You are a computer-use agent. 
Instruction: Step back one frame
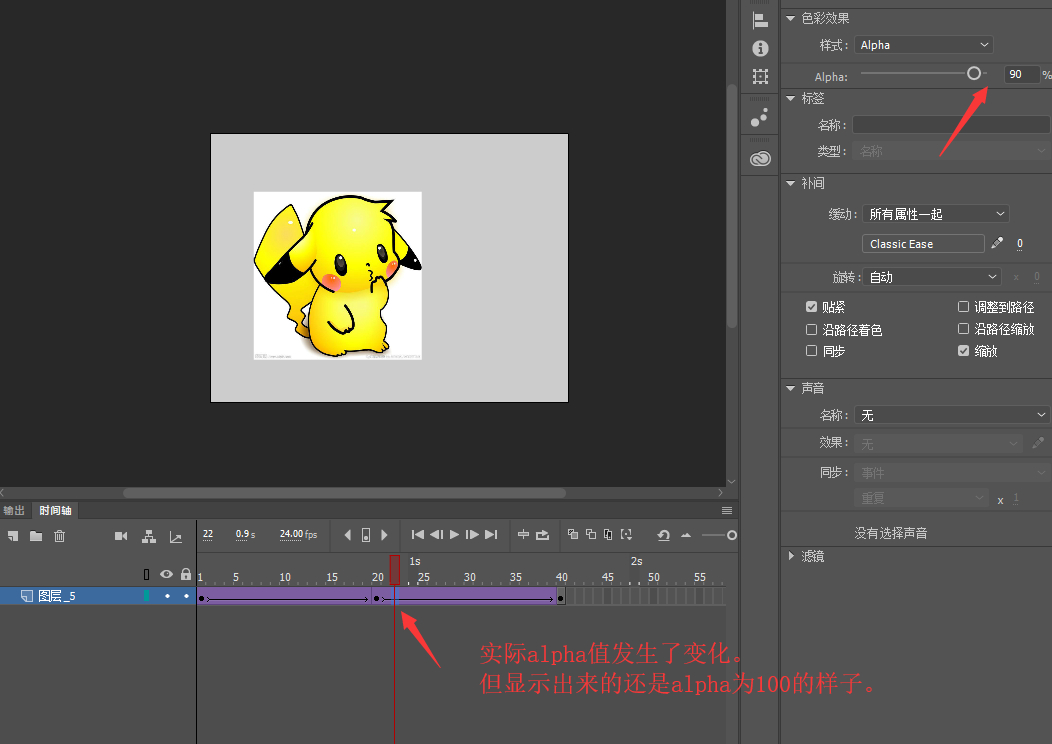point(436,535)
